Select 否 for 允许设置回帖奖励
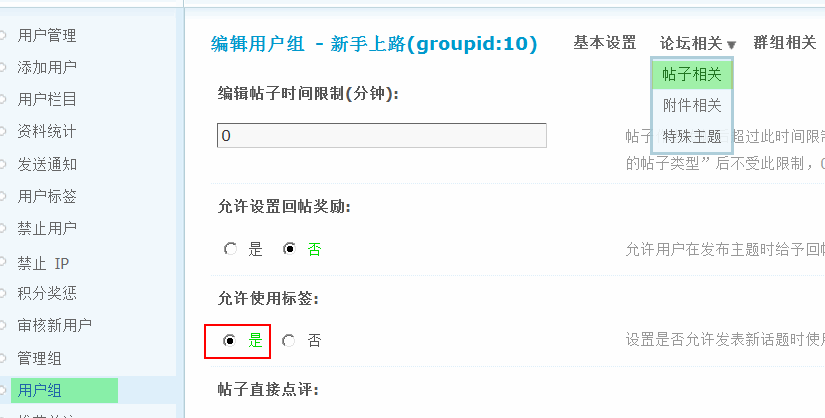The image size is (825, 418). coord(290,249)
